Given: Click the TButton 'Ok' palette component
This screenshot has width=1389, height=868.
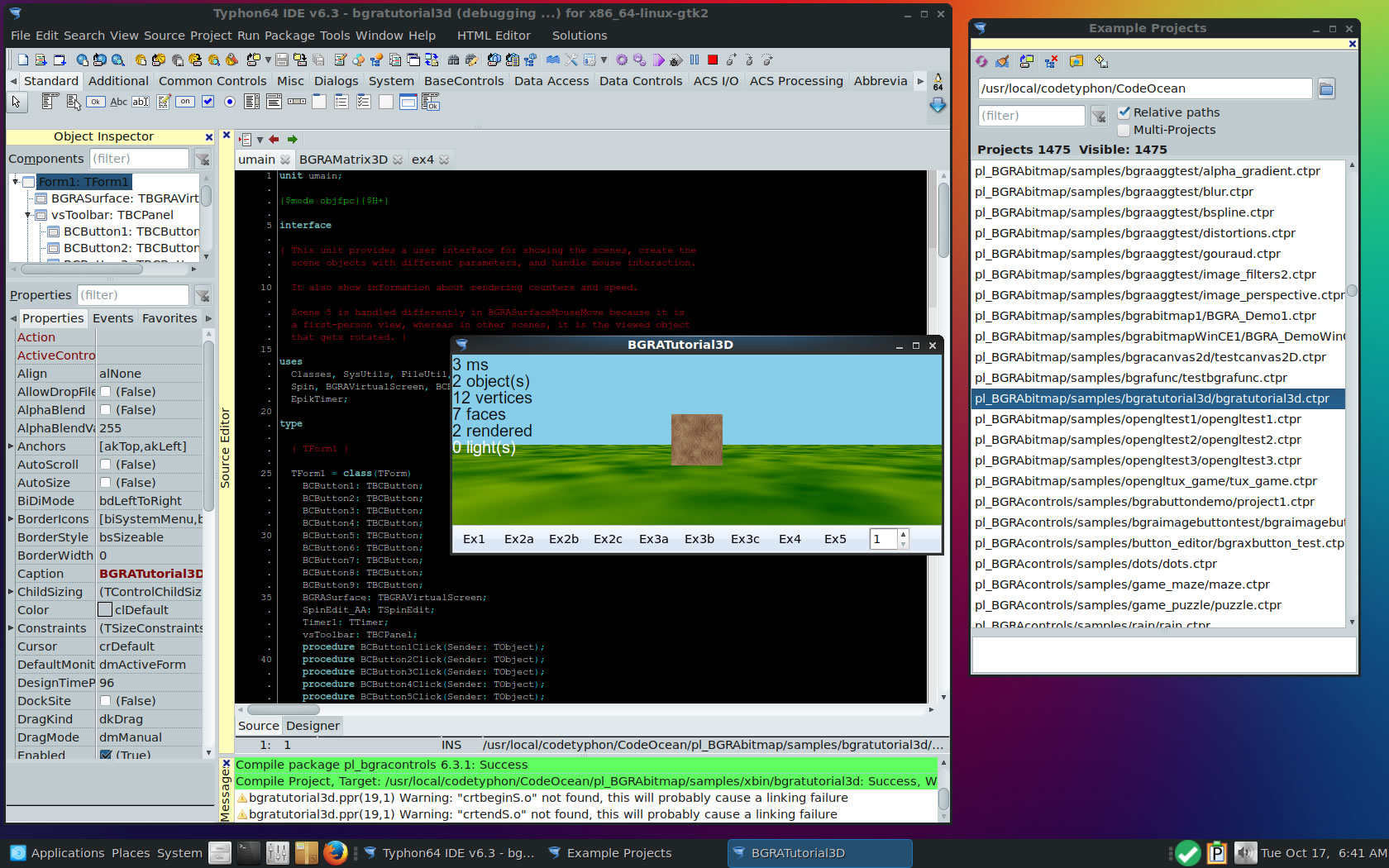Looking at the screenshot, I should click(96, 102).
